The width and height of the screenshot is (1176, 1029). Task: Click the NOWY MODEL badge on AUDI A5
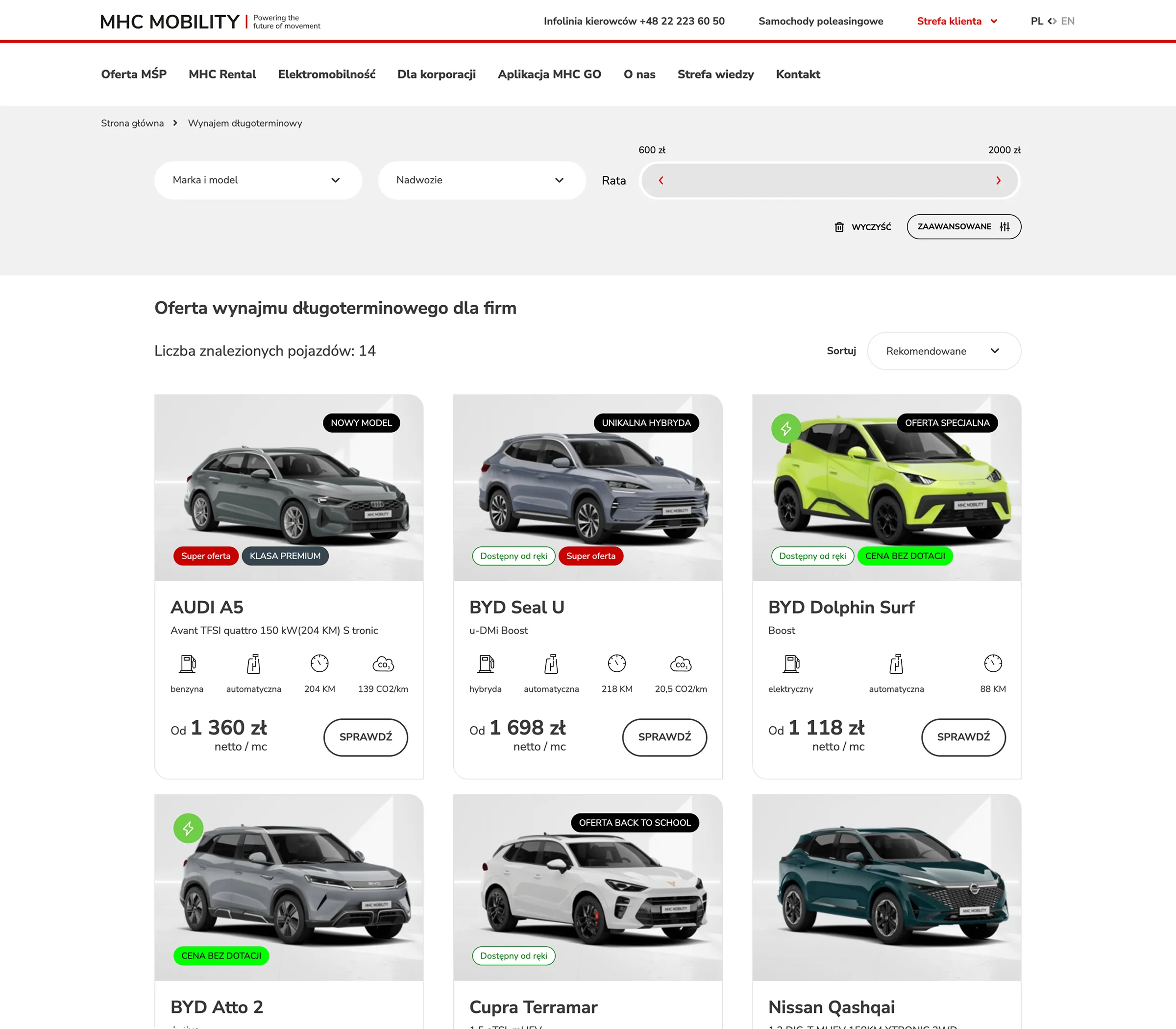(x=361, y=423)
